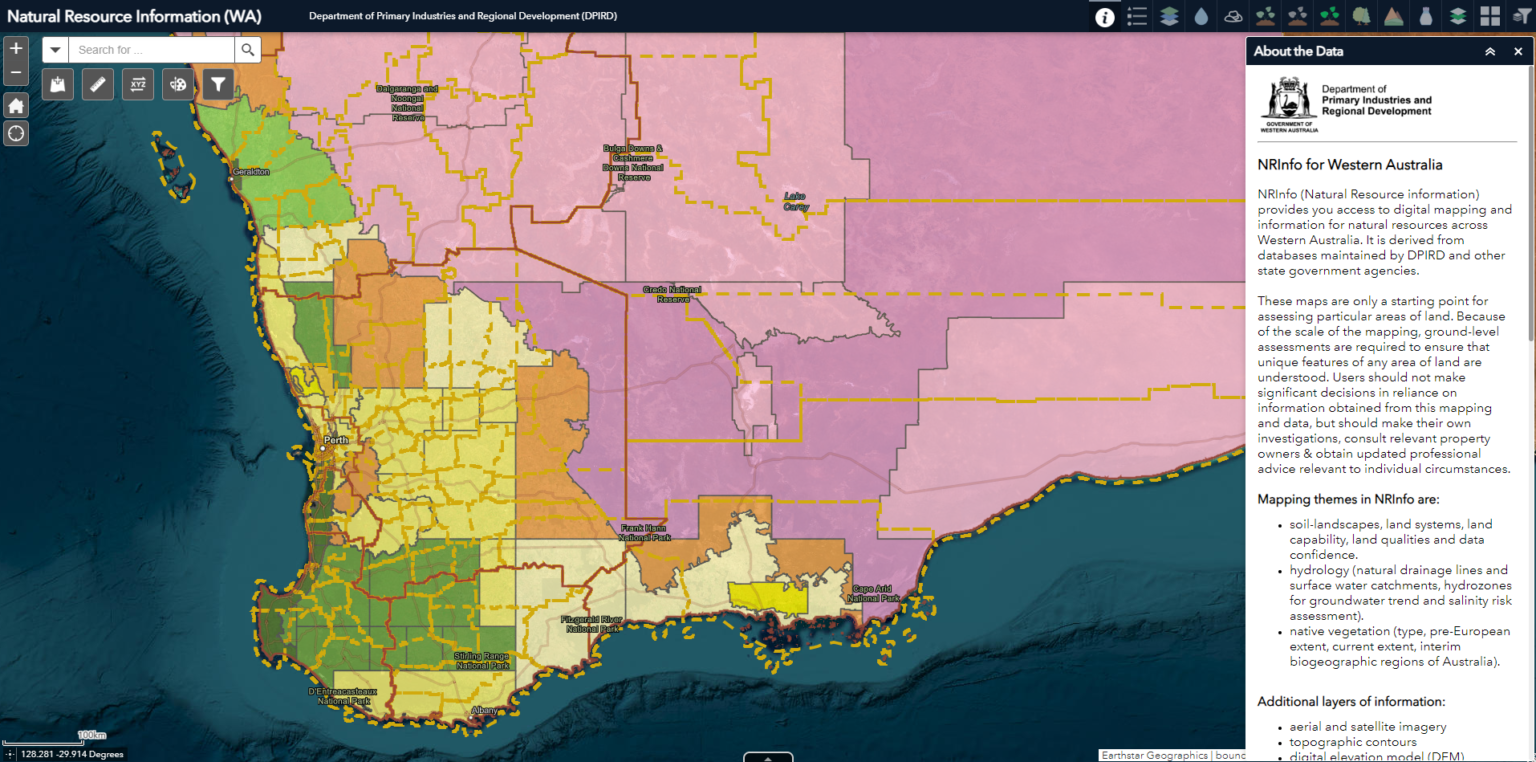Click the Legend list icon in header
The image size is (1536, 762).
tap(1136, 16)
